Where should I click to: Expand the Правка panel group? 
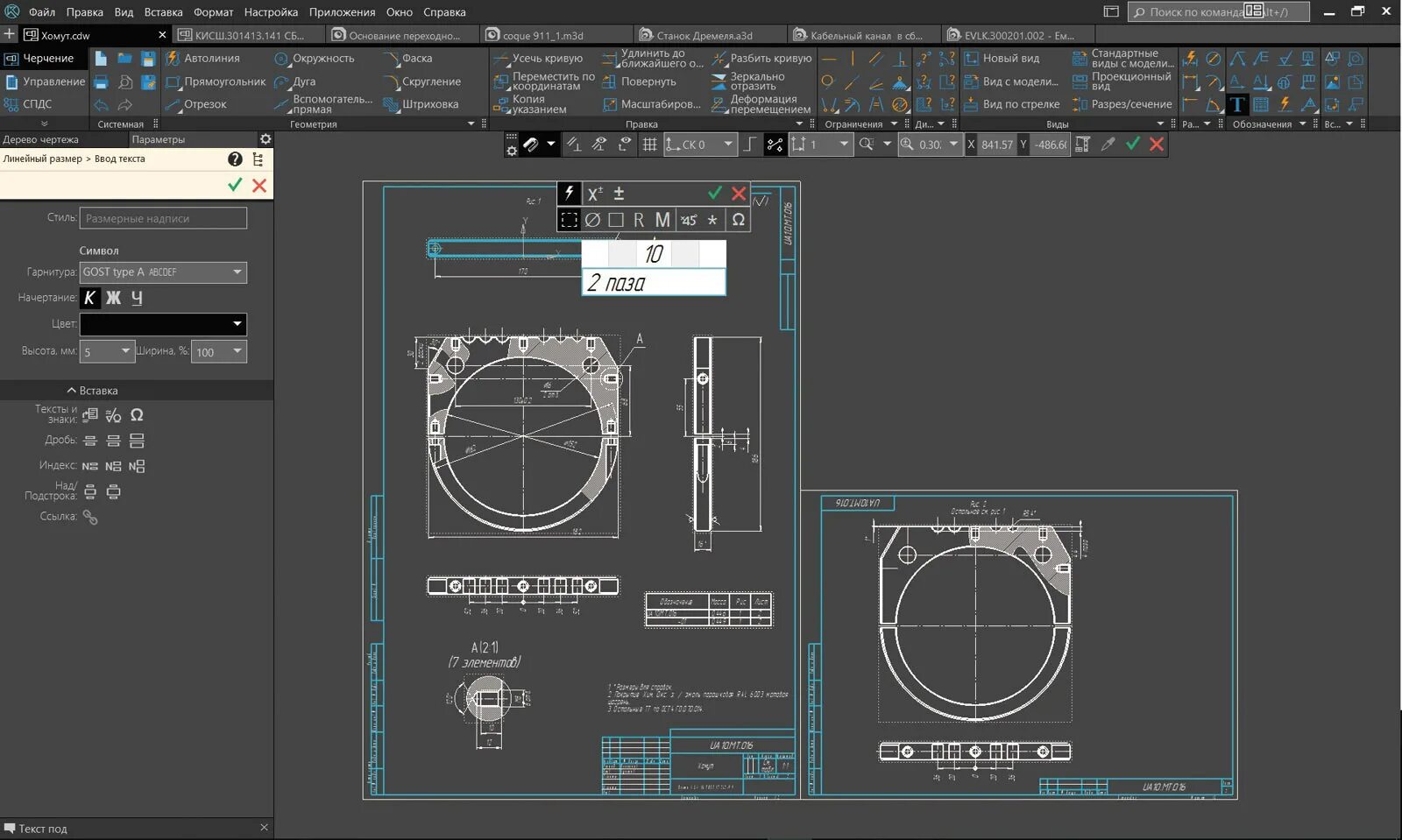point(799,124)
